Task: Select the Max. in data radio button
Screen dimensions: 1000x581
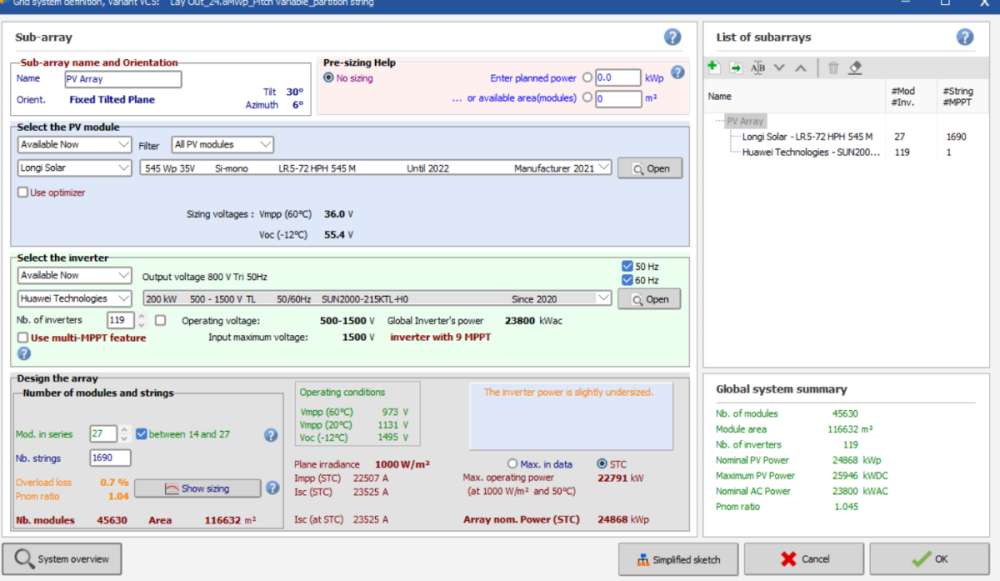Action: [513, 463]
